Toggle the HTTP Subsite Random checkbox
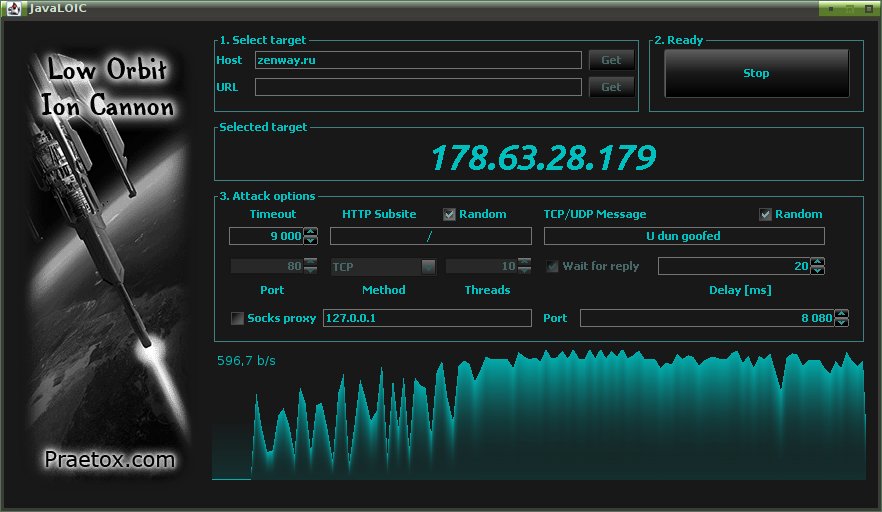 [449, 214]
